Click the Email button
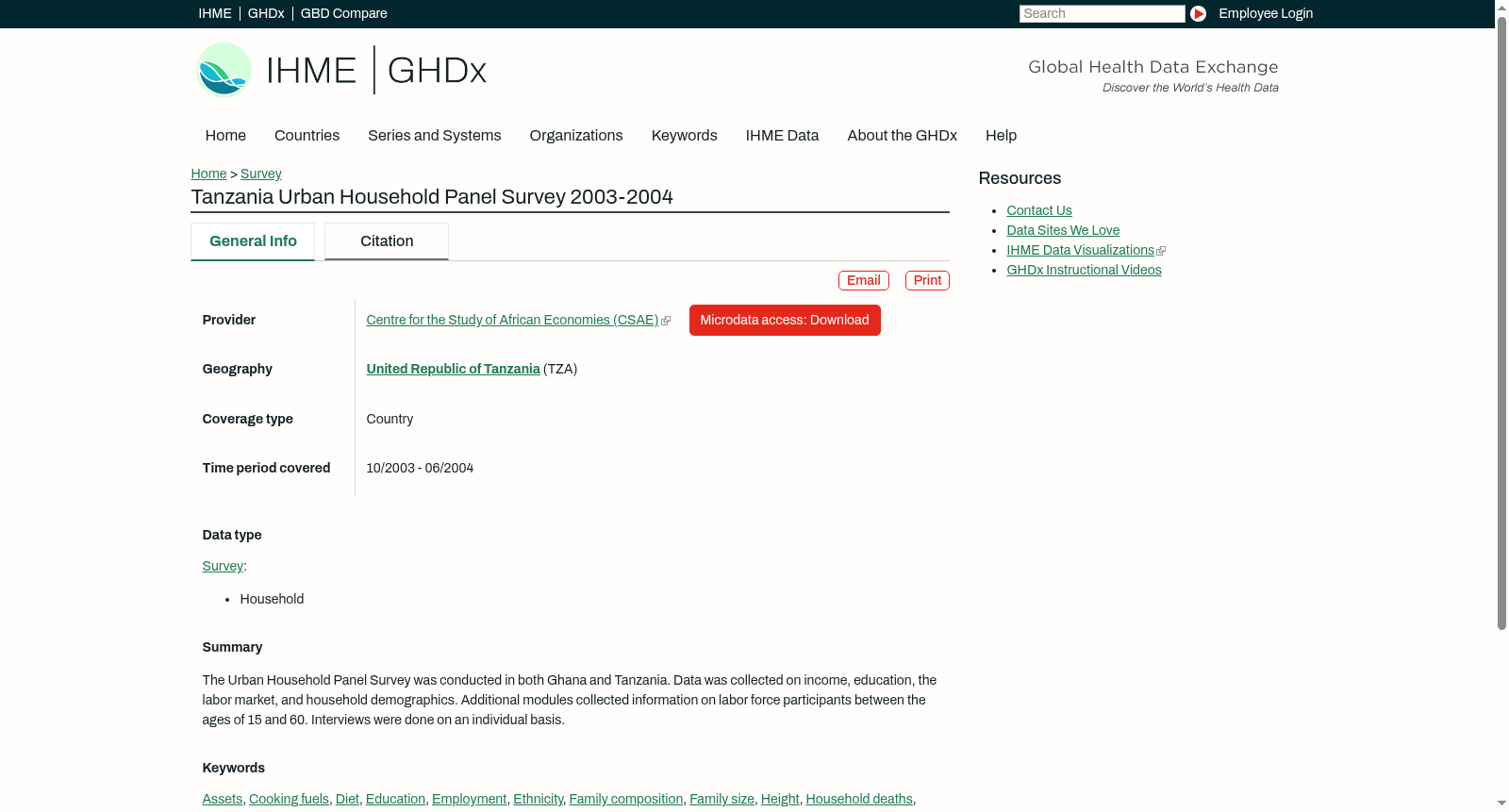The image size is (1509, 812). [x=864, y=281]
